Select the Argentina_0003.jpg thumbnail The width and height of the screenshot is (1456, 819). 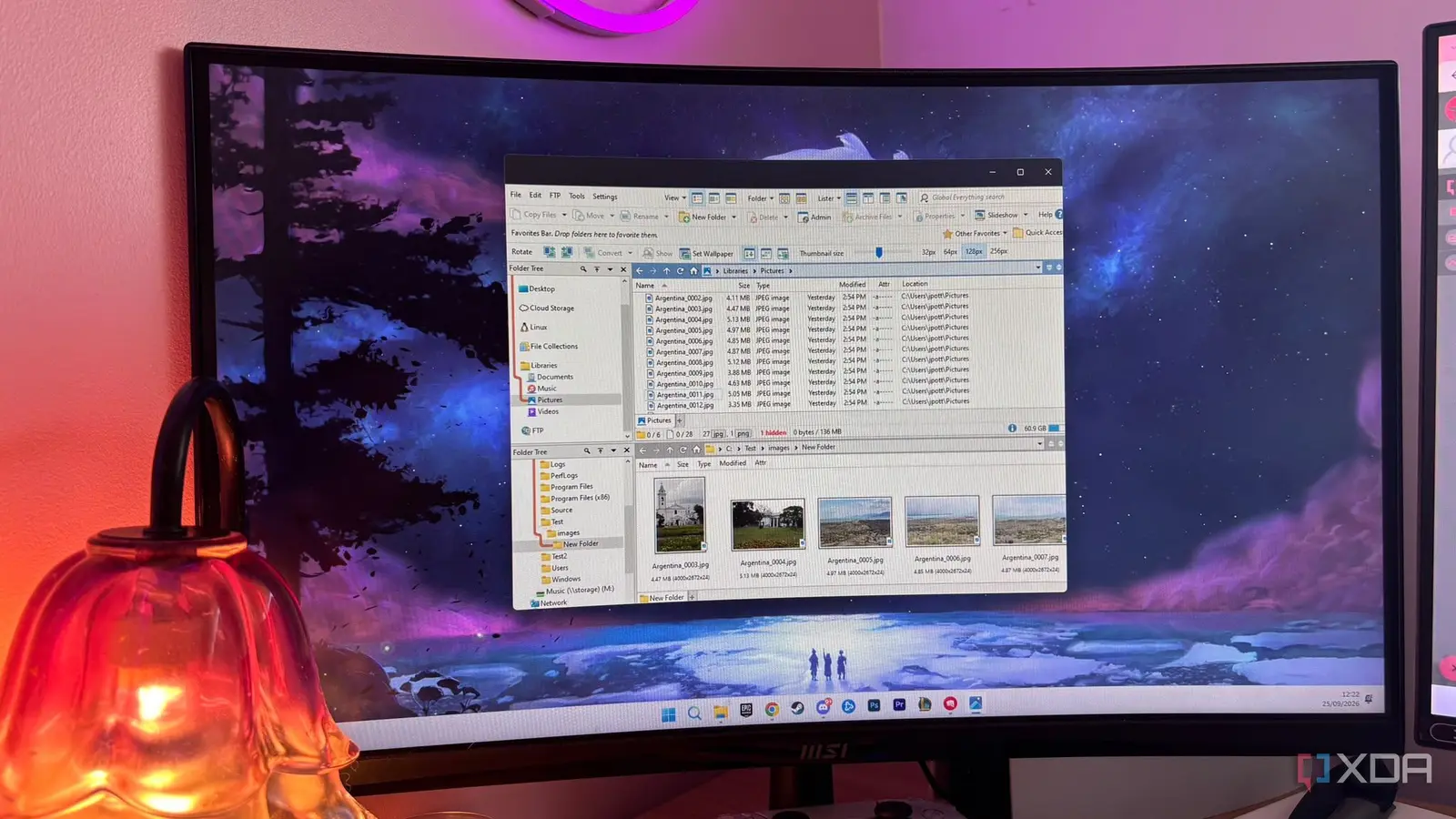[680, 516]
